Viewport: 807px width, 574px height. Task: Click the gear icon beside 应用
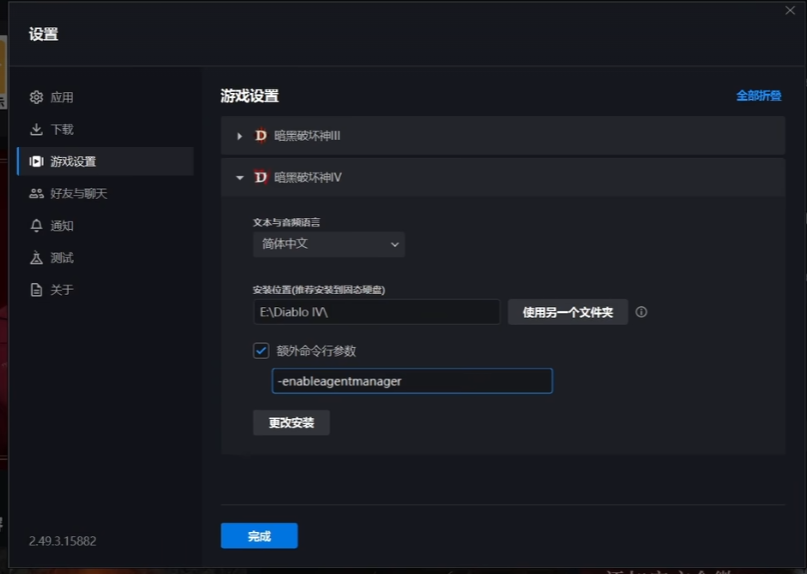[x=36, y=97]
